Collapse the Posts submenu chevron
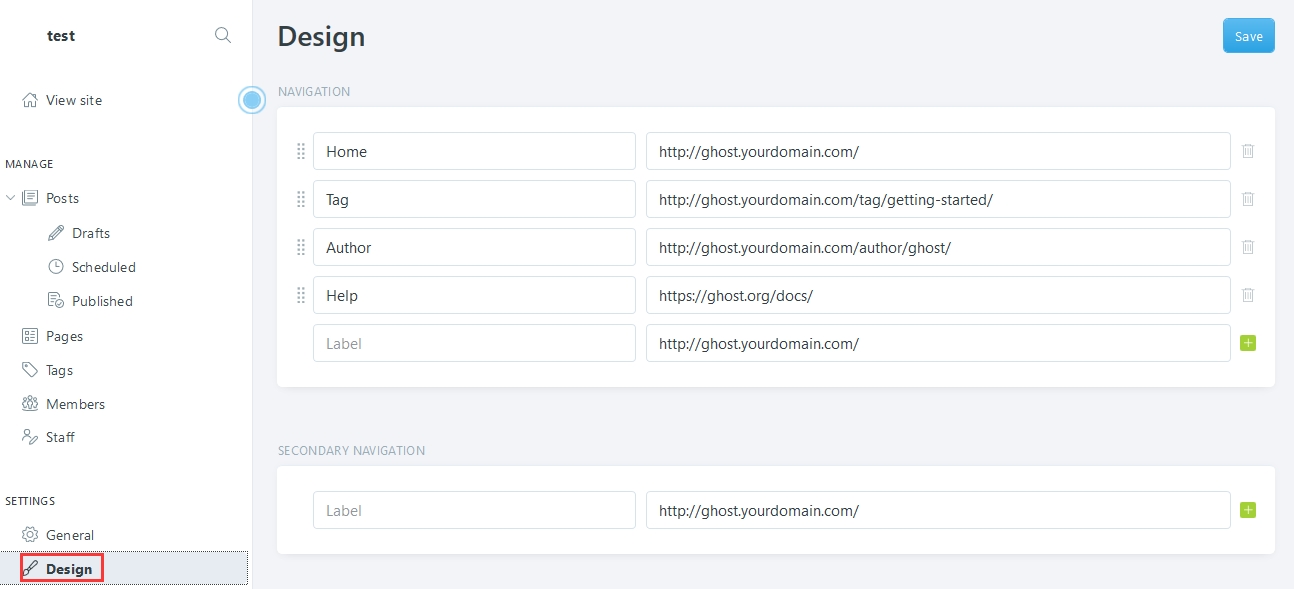Image resolution: width=1294 pixels, height=589 pixels. [x=11, y=198]
